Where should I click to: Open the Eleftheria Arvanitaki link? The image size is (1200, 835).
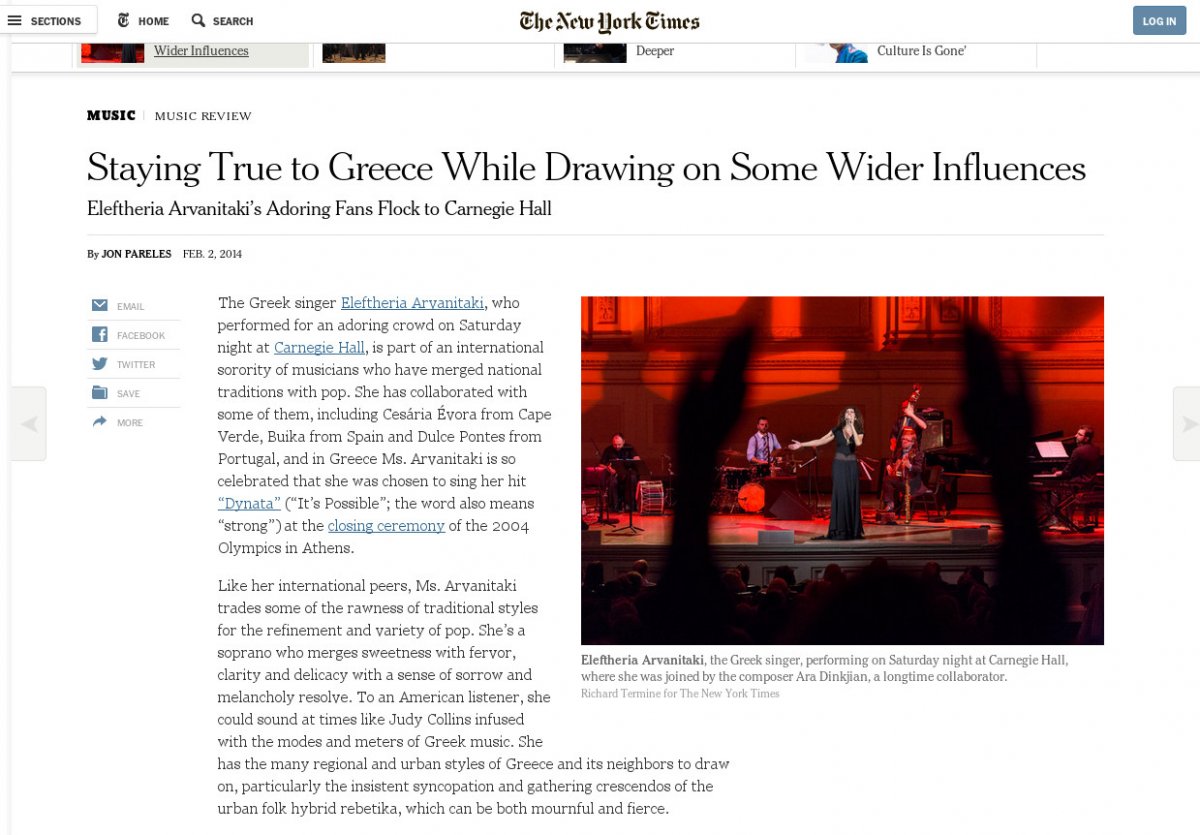(x=413, y=303)
